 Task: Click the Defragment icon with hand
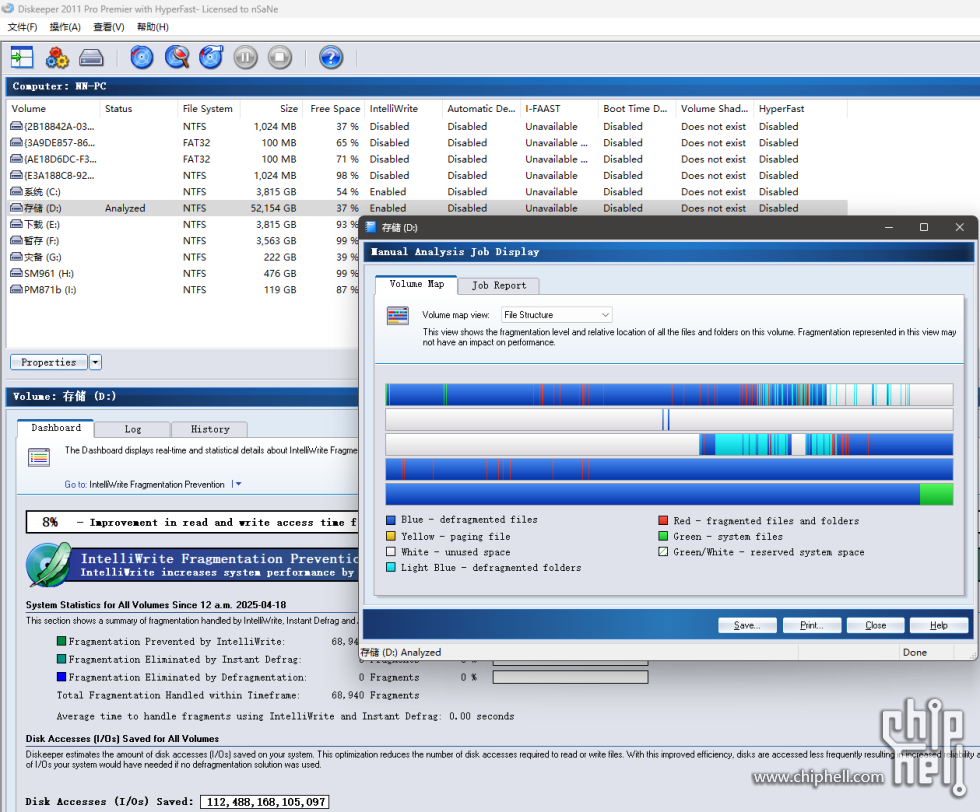pyautogui.click(x=211, y=58)
